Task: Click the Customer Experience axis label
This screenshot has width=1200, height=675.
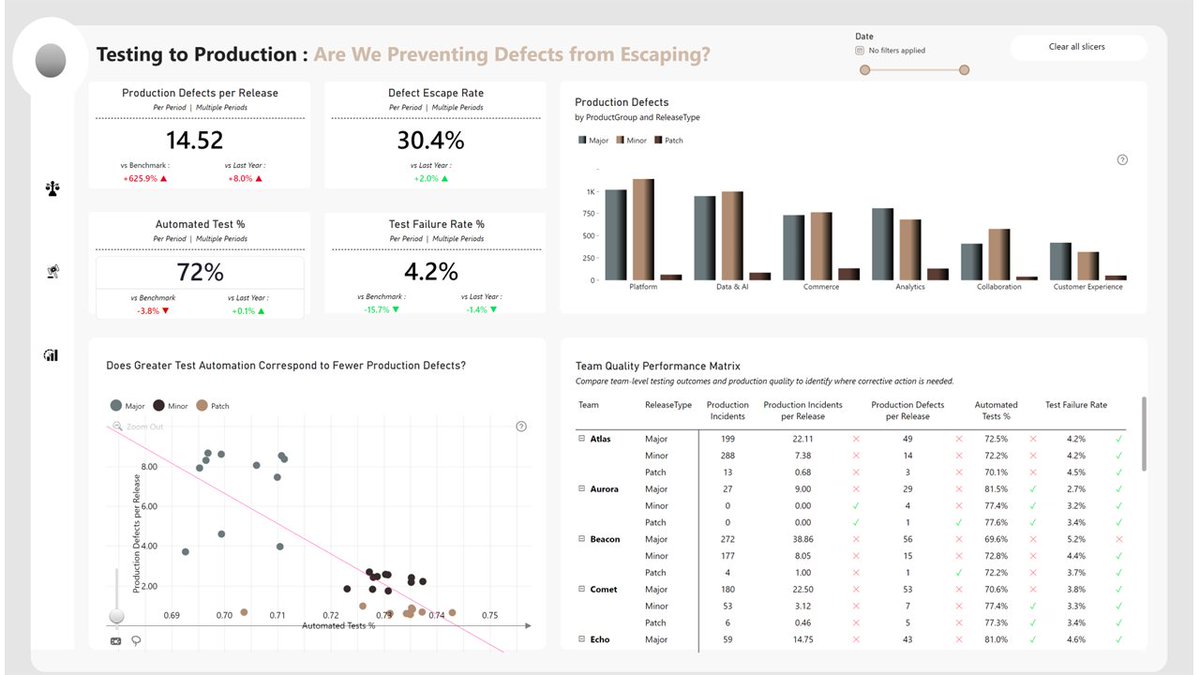Action: click(x=1088, y=287)
